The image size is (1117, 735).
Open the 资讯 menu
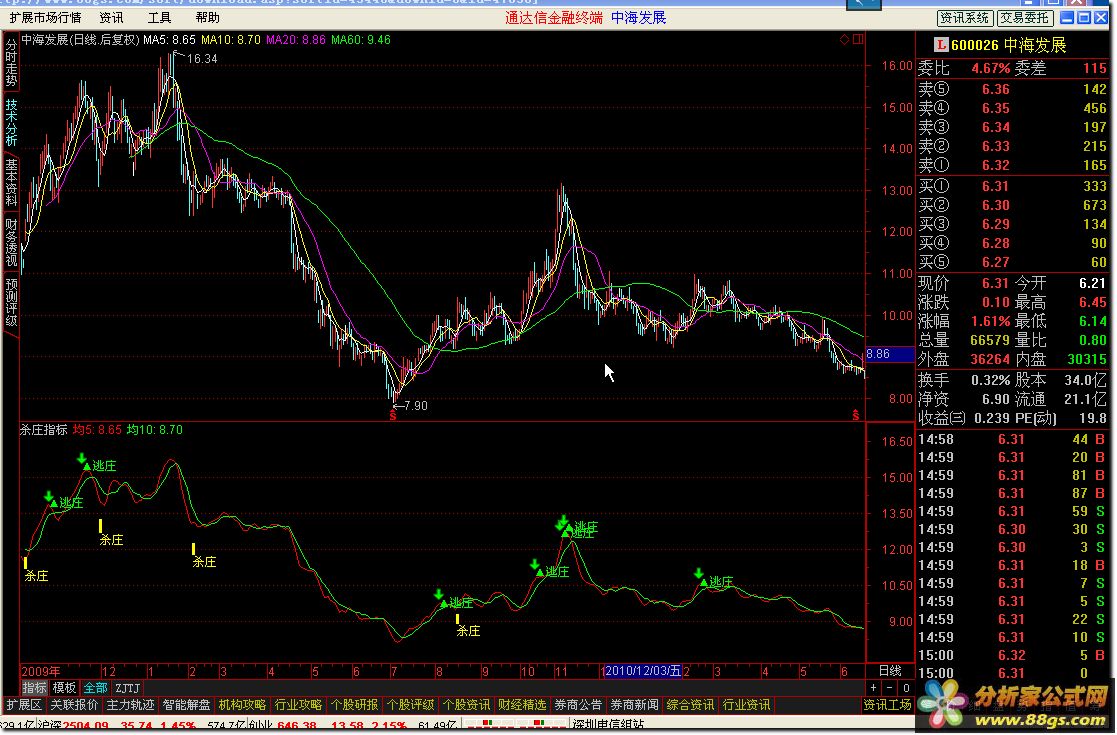(111, 17)
